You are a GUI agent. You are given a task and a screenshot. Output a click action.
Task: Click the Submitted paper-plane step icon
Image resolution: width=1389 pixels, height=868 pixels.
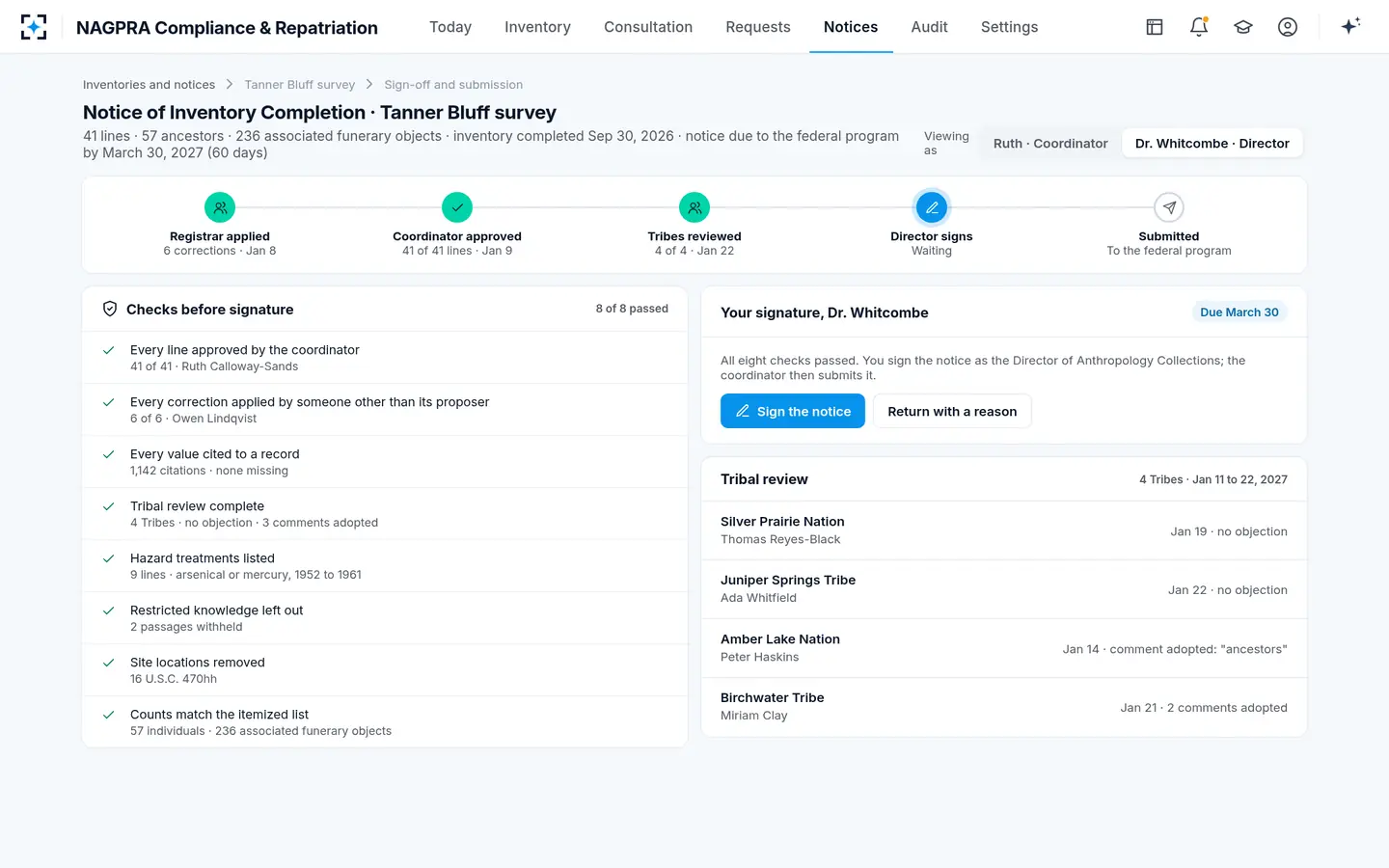pyautogui.click(x=1169, y=207)
